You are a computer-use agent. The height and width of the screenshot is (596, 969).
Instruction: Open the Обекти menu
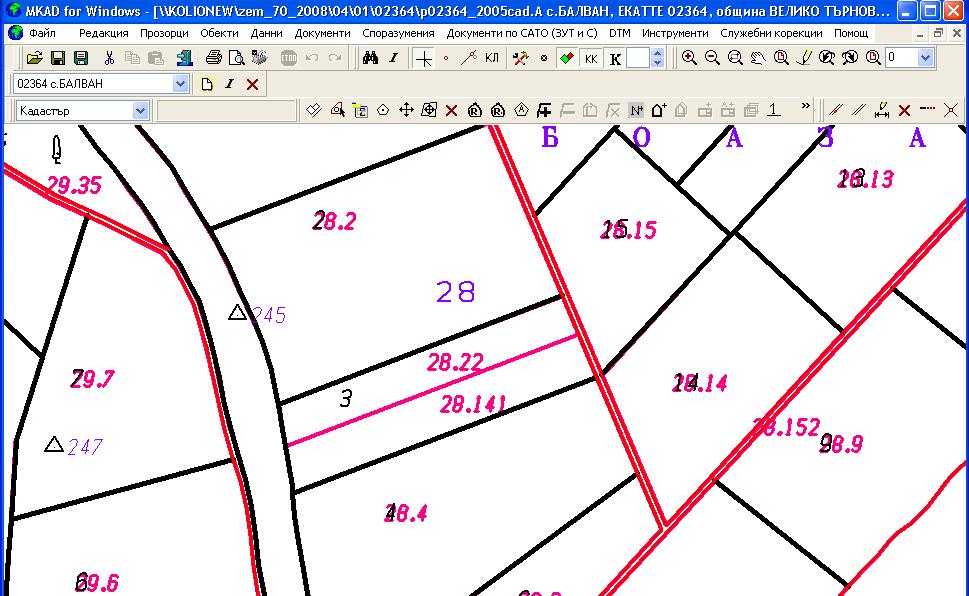tap(219, 33)
